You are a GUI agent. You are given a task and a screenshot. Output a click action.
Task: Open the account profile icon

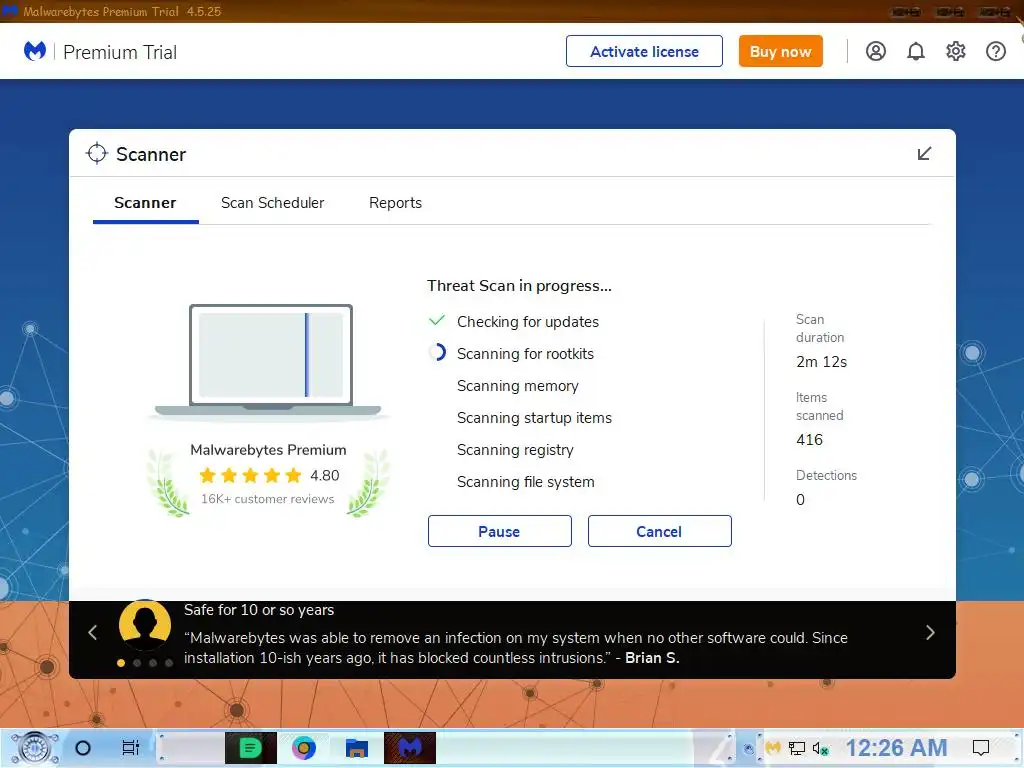click(x=876, y=51)
